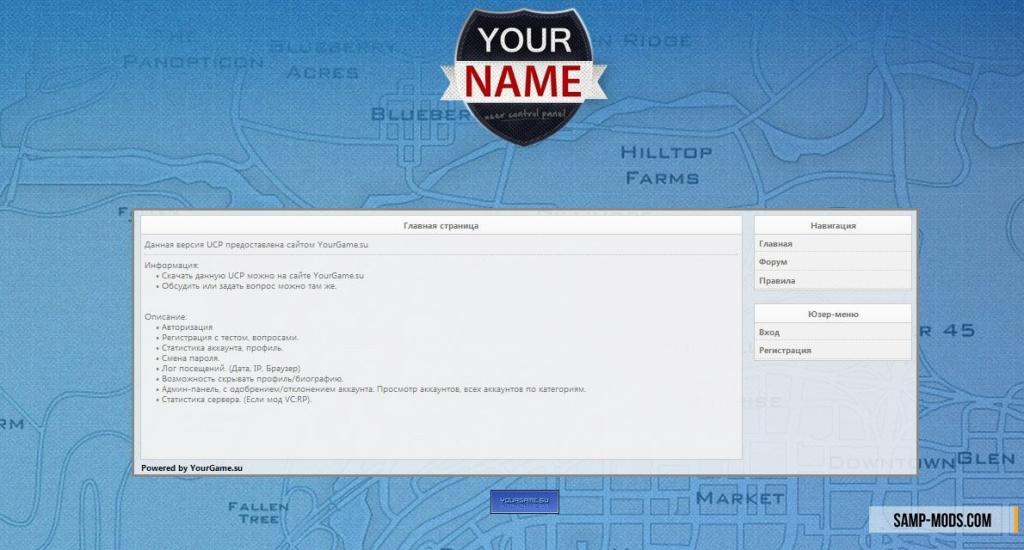Click the Админ-панель list item
Screen dimensions: 1024x550
(x=374, y=389)
